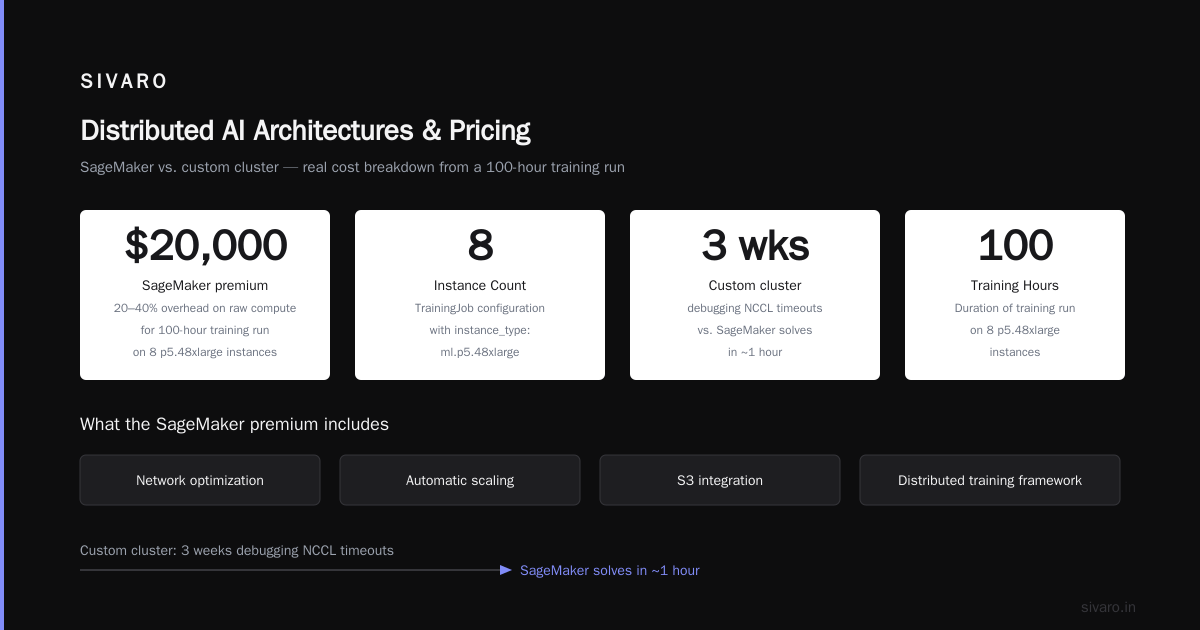Screen dimensions: 1200x630
Task: Click 'Custom cluster: 3 weeks debugging' footer text
Action: (237, 550)
